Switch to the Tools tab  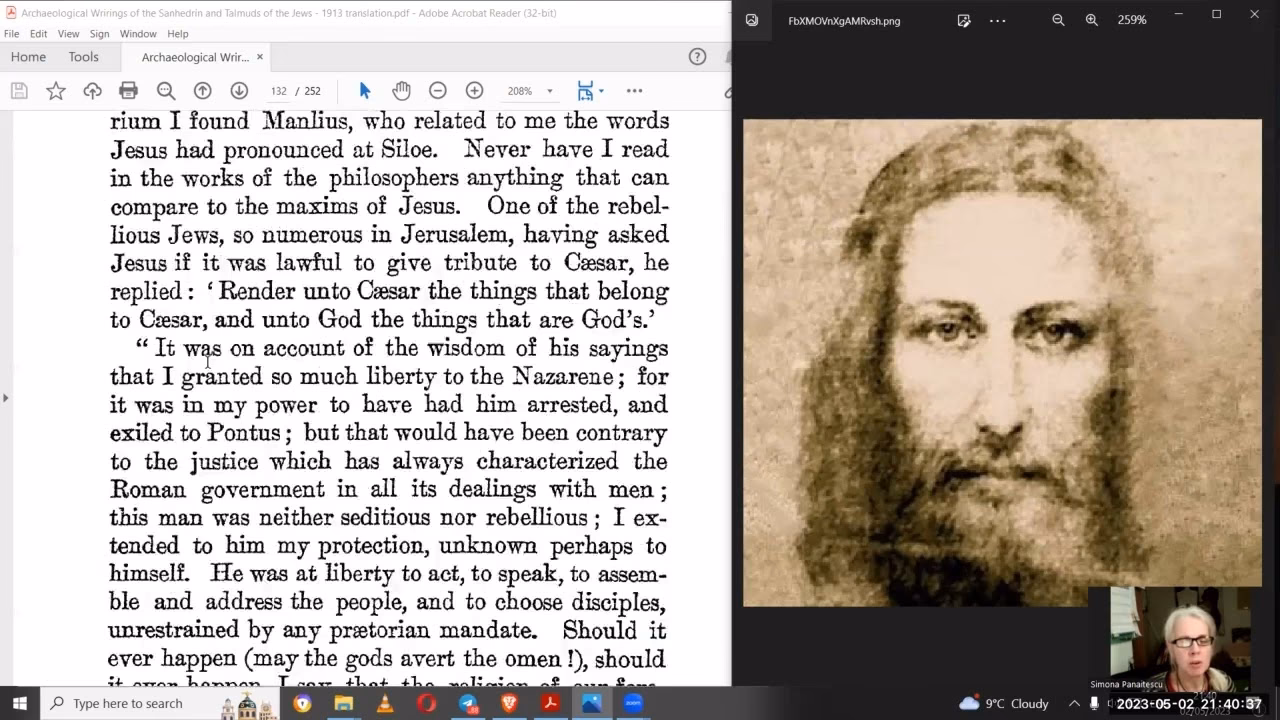point(84,57)
